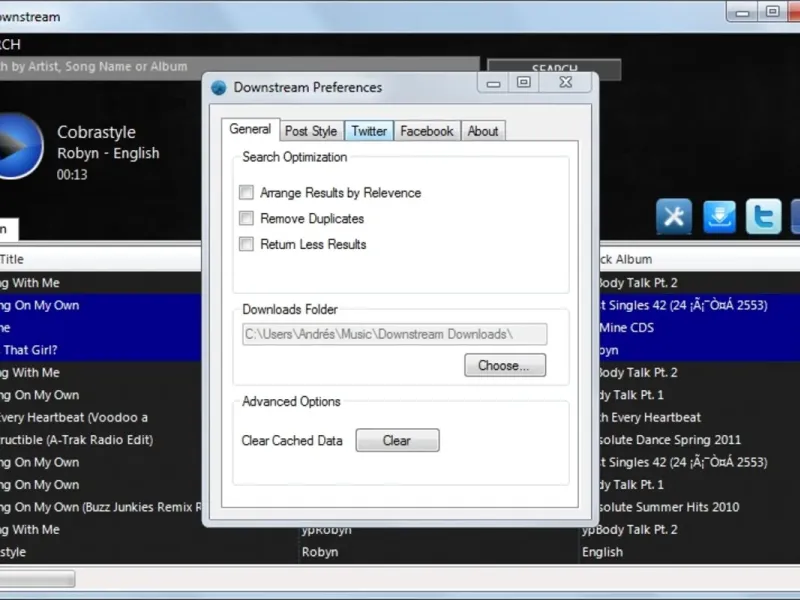Click the Downloads Folder path field

(394, 334)
